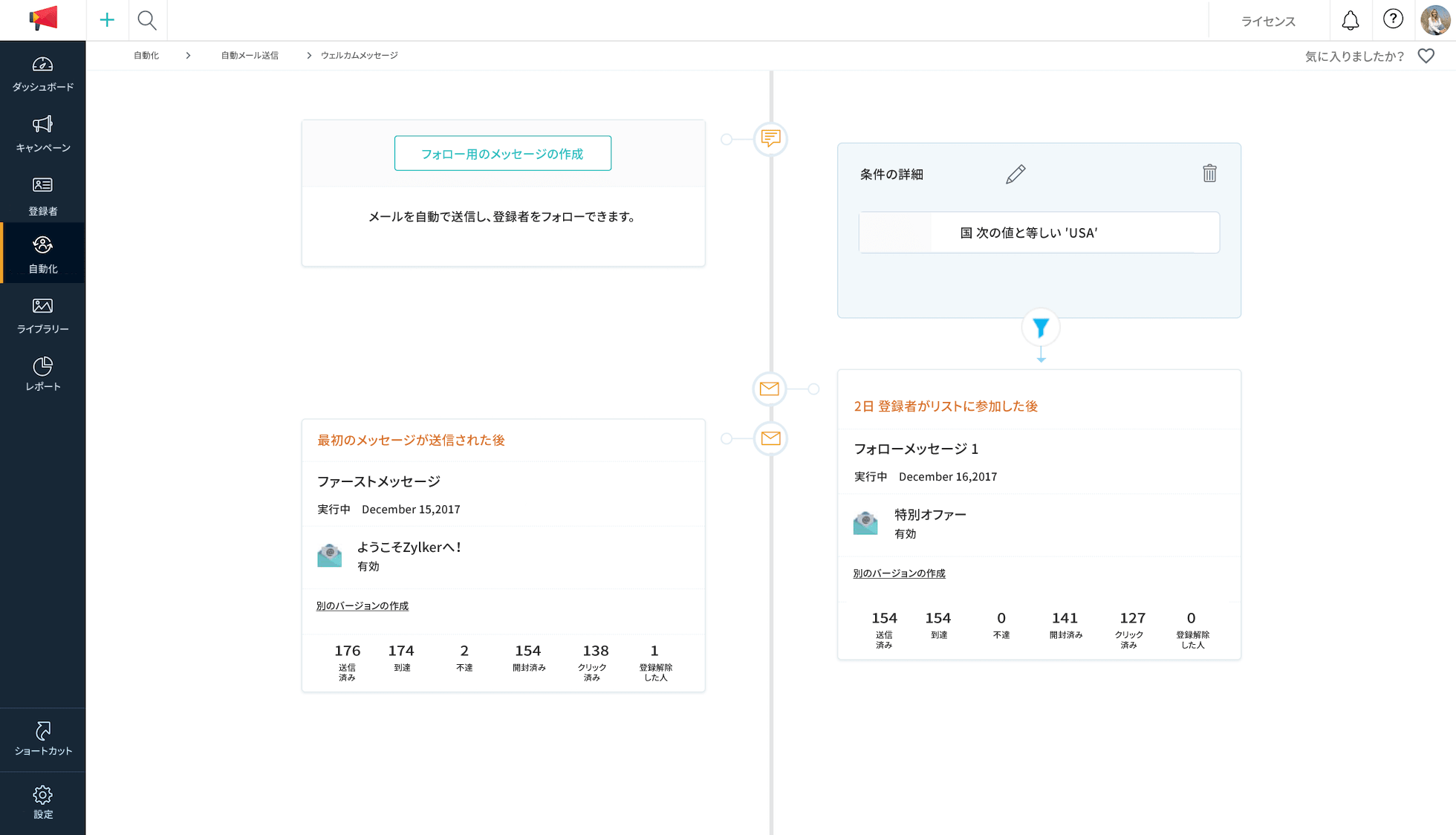
Task: Click 174 到達 stat
Action: click(401, 657)
